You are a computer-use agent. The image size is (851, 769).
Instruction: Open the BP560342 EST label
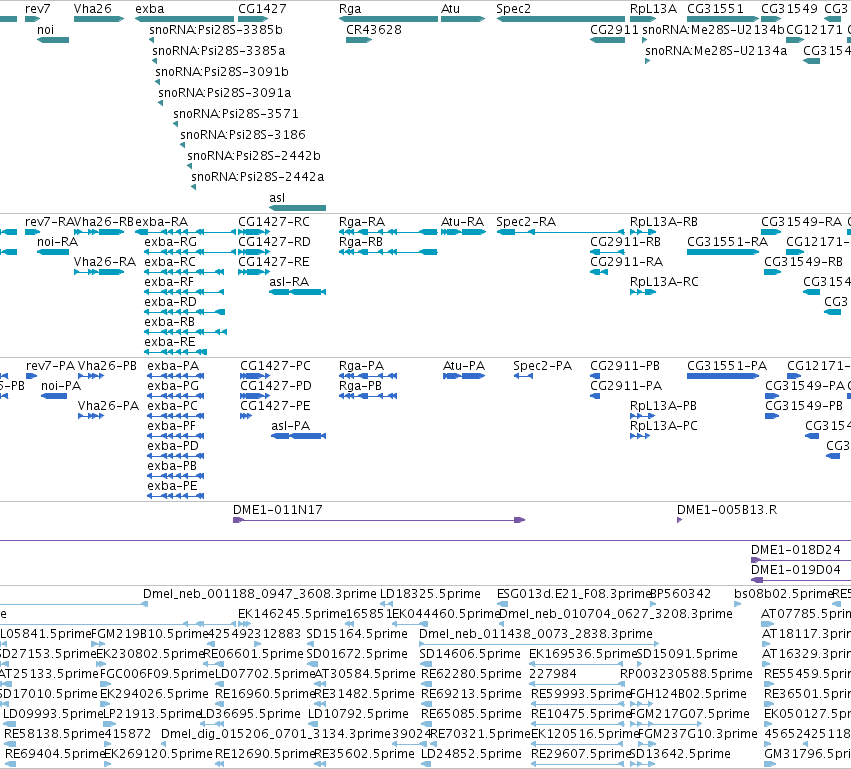681,594
